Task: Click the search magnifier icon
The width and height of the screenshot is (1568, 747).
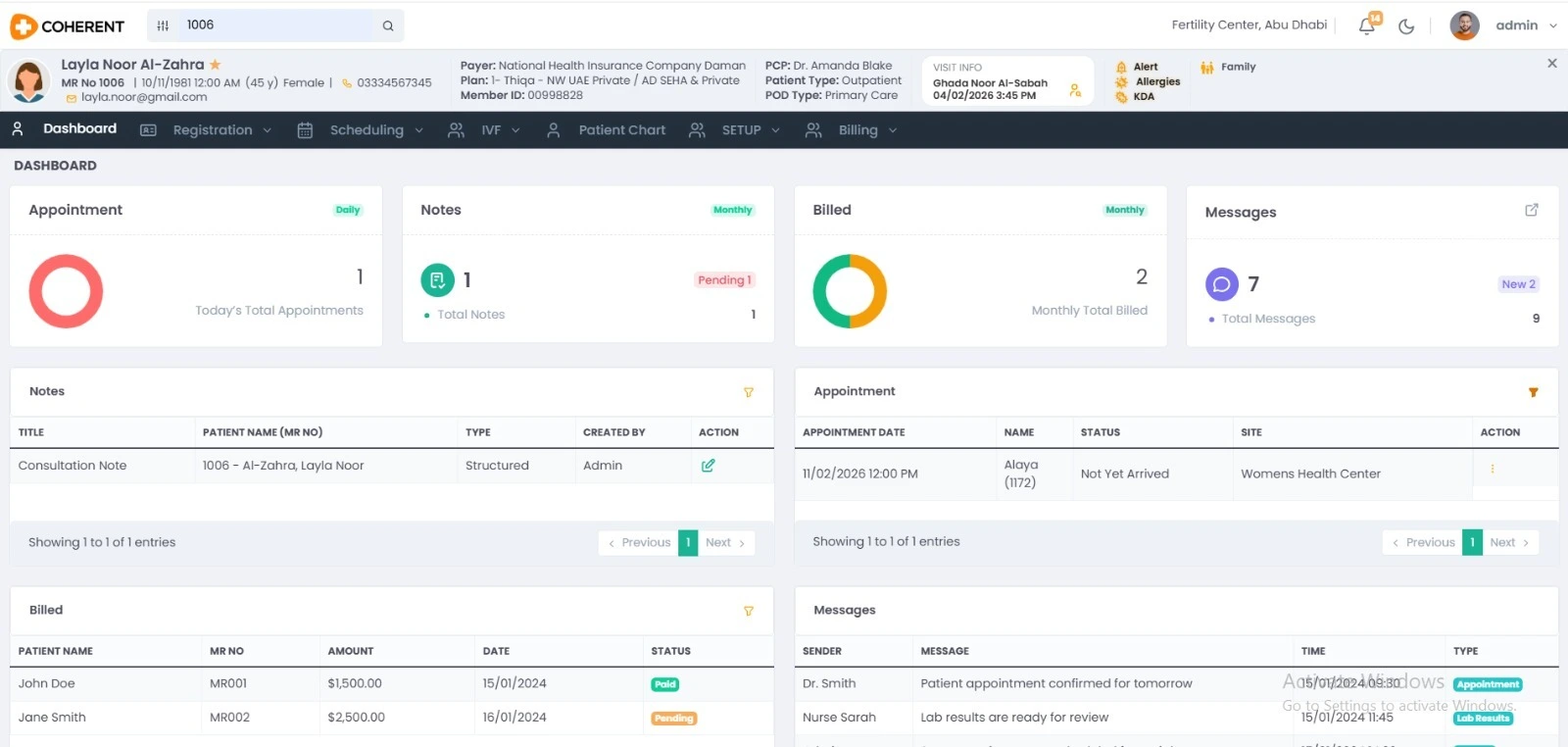Action: coord(388,26)
